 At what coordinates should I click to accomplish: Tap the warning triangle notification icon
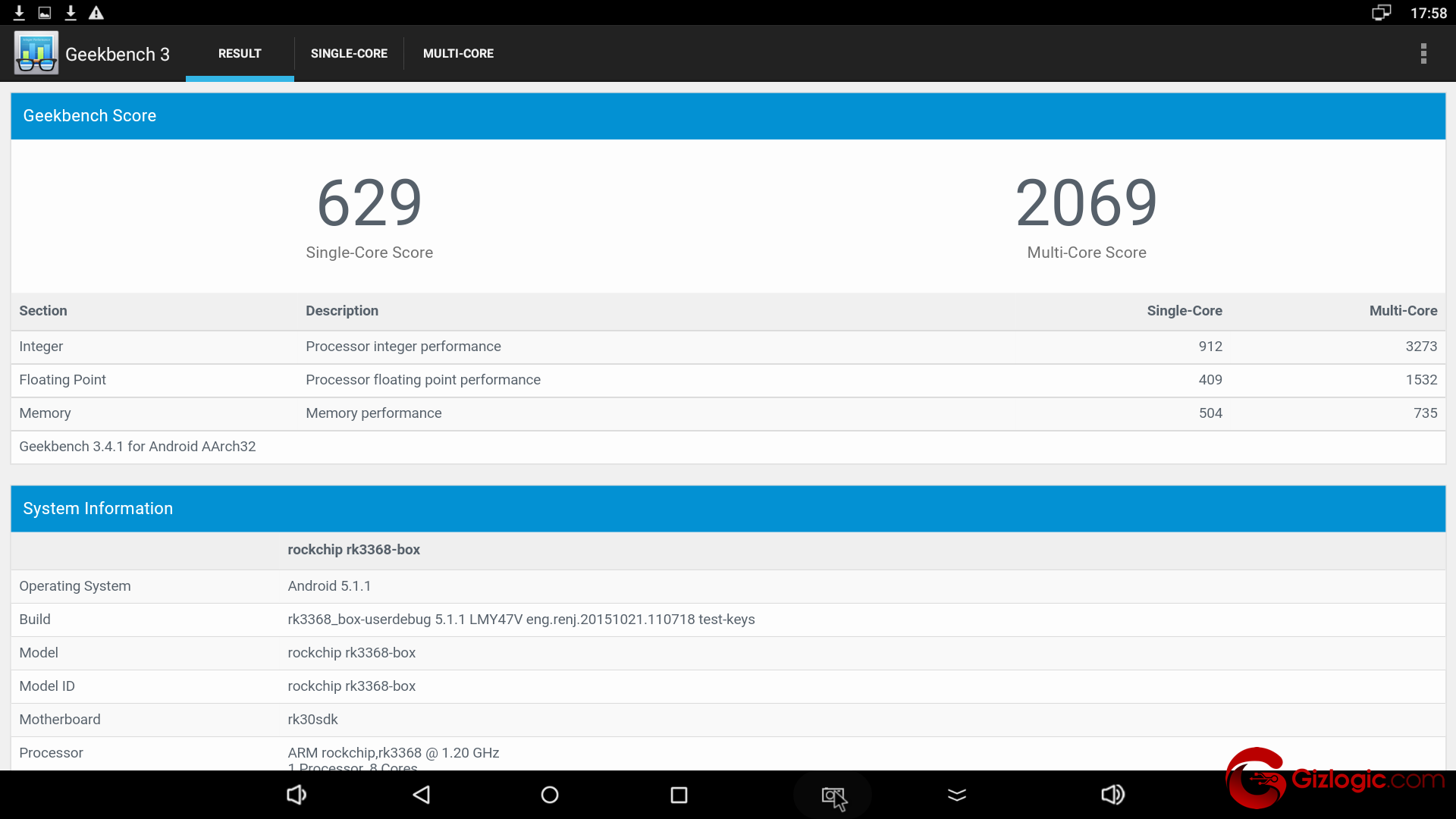96,13
